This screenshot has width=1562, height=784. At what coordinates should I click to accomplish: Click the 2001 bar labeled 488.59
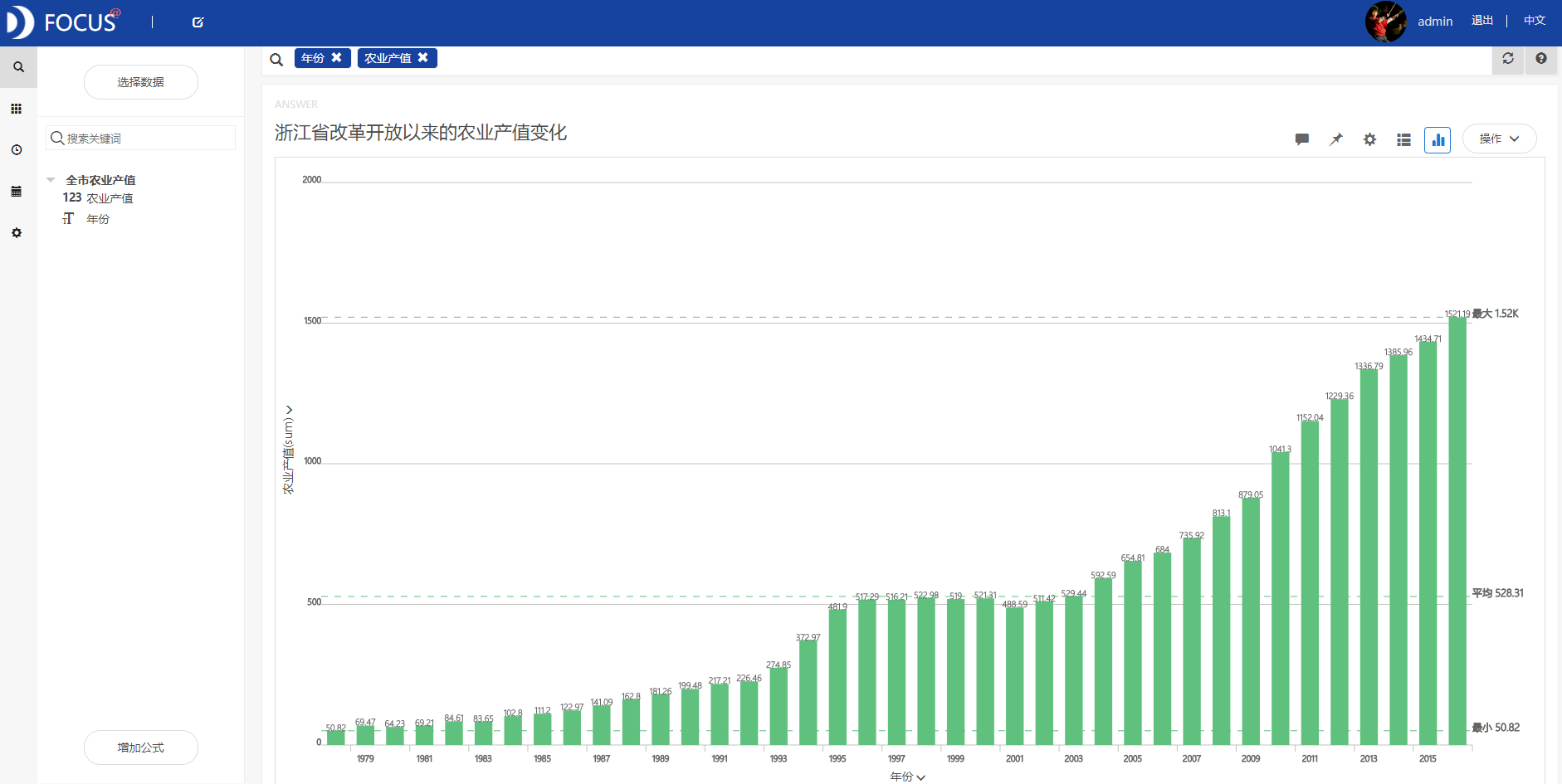[x=1014, y=676]
